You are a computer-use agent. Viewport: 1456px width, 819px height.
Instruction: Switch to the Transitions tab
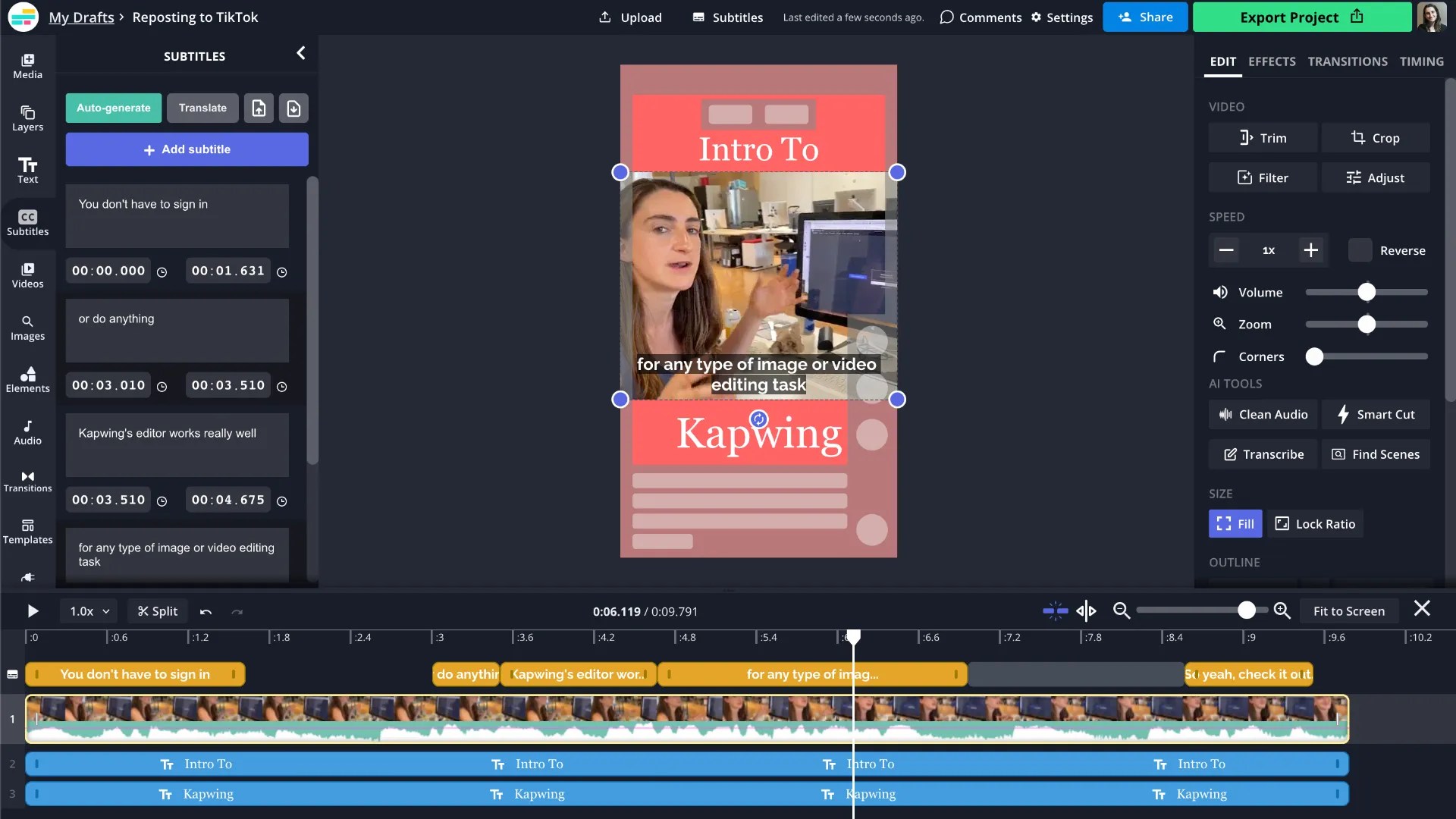tap(1348, 61)
